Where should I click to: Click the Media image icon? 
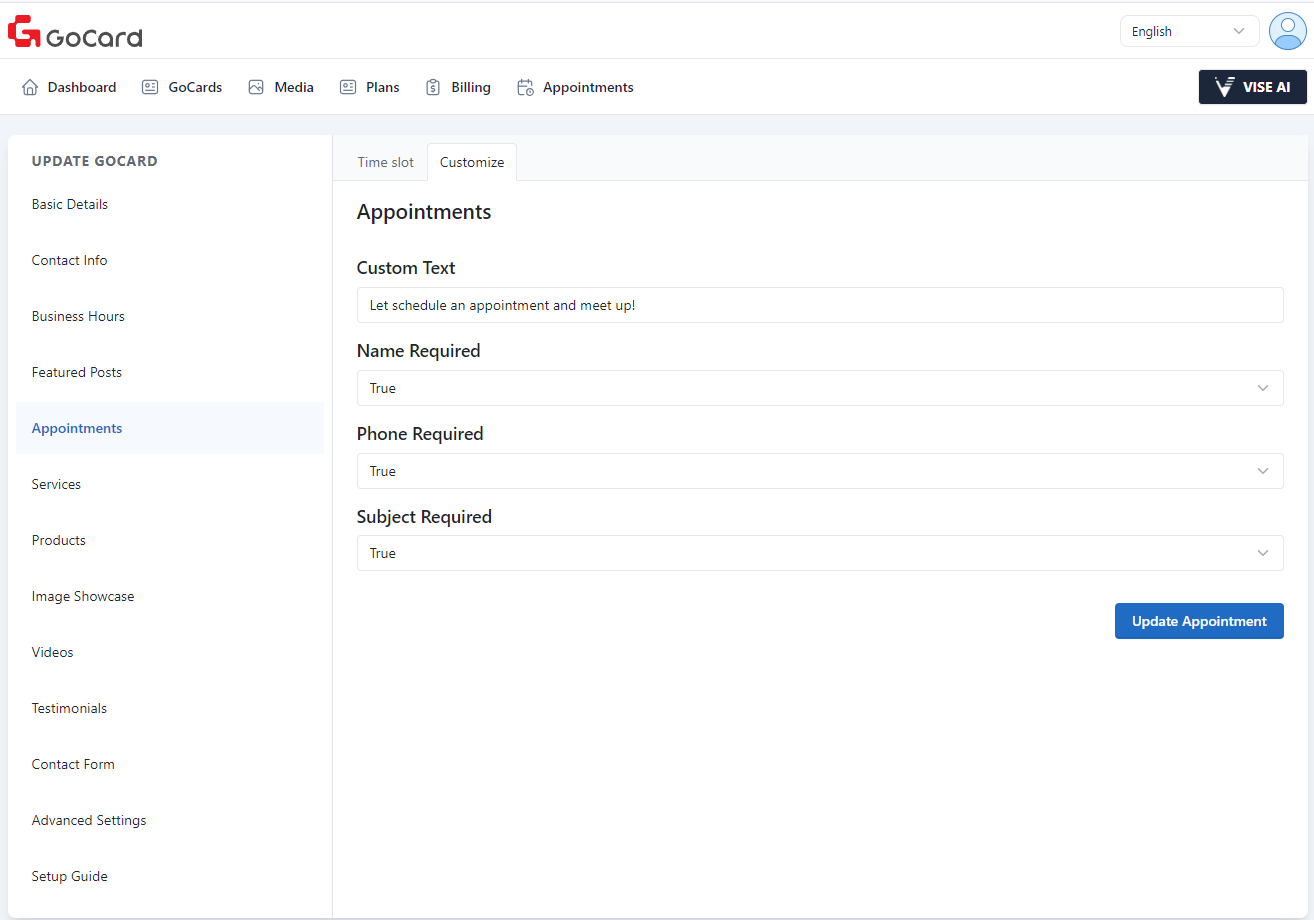pos(256,87)
